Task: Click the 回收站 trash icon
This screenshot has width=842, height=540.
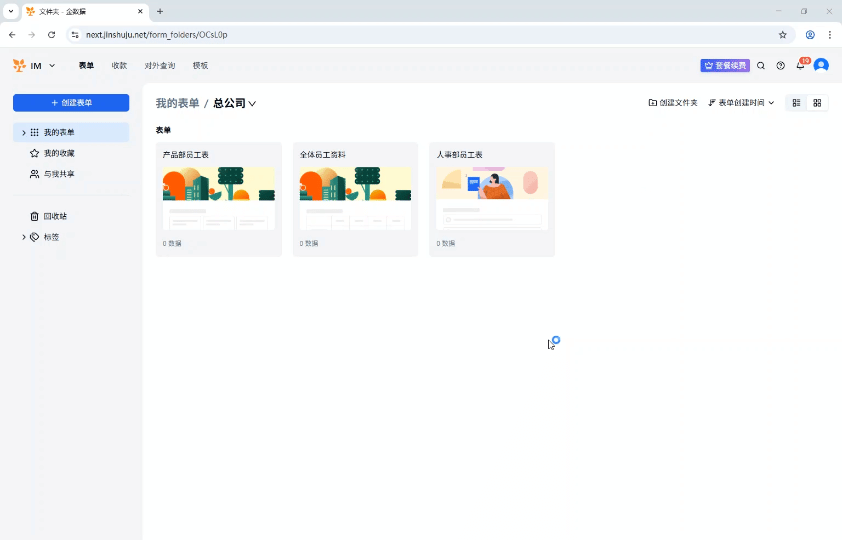Action: pos(34,216)
